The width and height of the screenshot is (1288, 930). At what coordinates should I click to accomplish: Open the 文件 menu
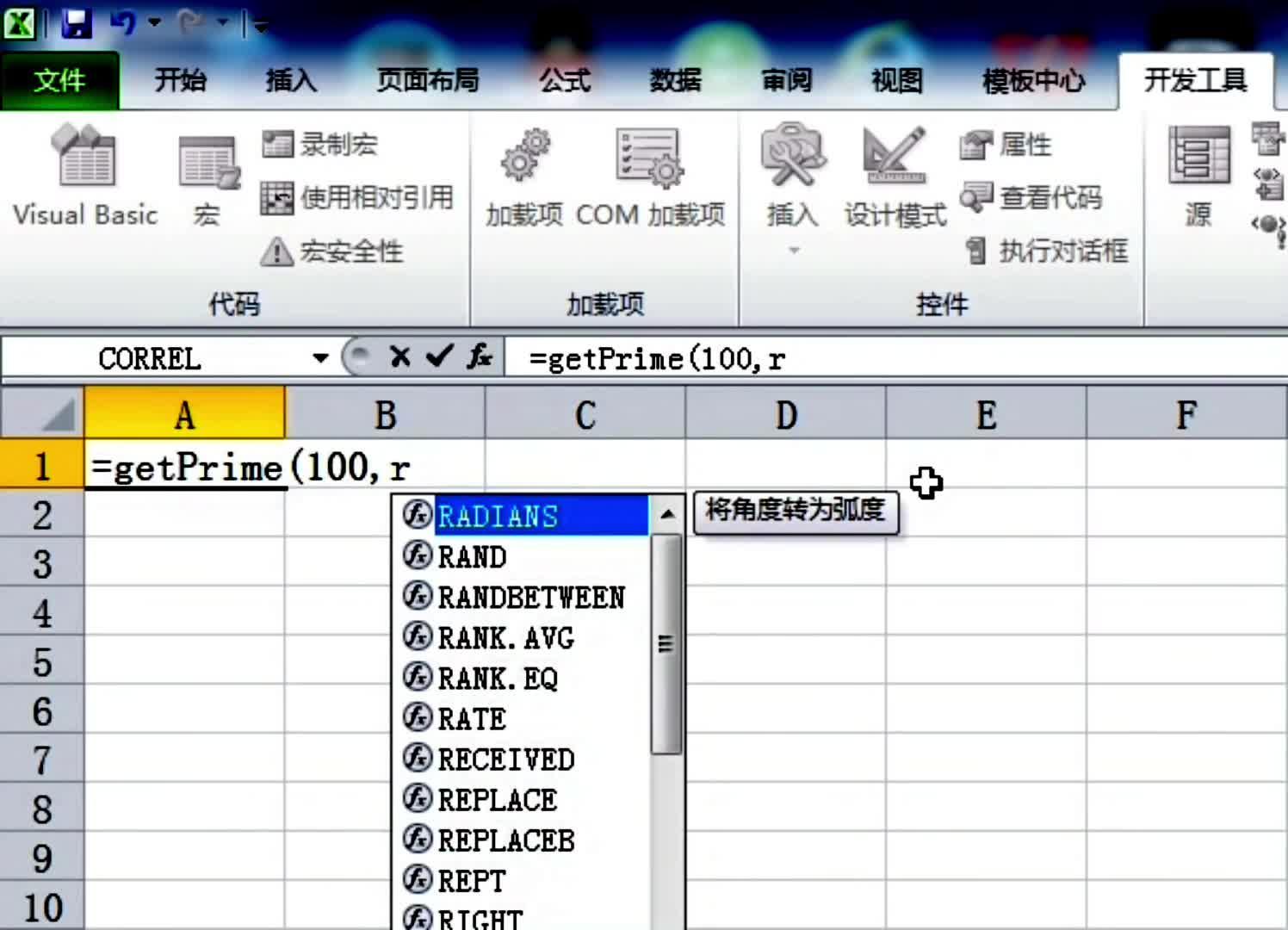(x=60, y=80)
